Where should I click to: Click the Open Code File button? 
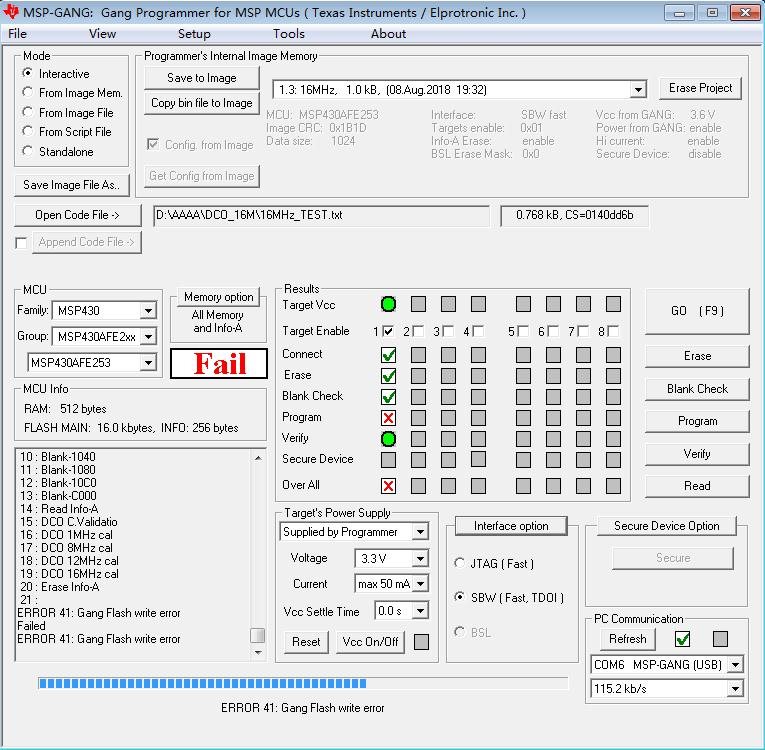[x=78, y=215]
